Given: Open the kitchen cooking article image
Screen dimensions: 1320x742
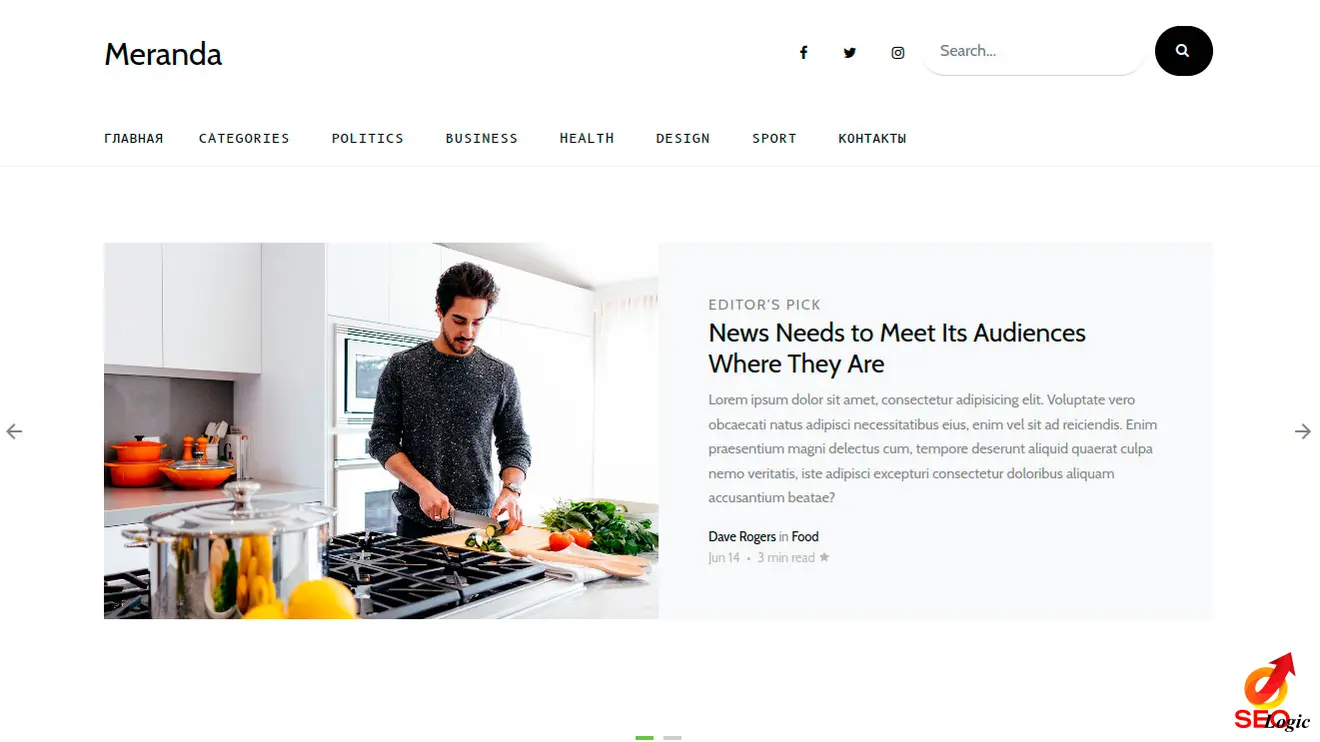Looking at the screenshot, I should click(381, 431).
